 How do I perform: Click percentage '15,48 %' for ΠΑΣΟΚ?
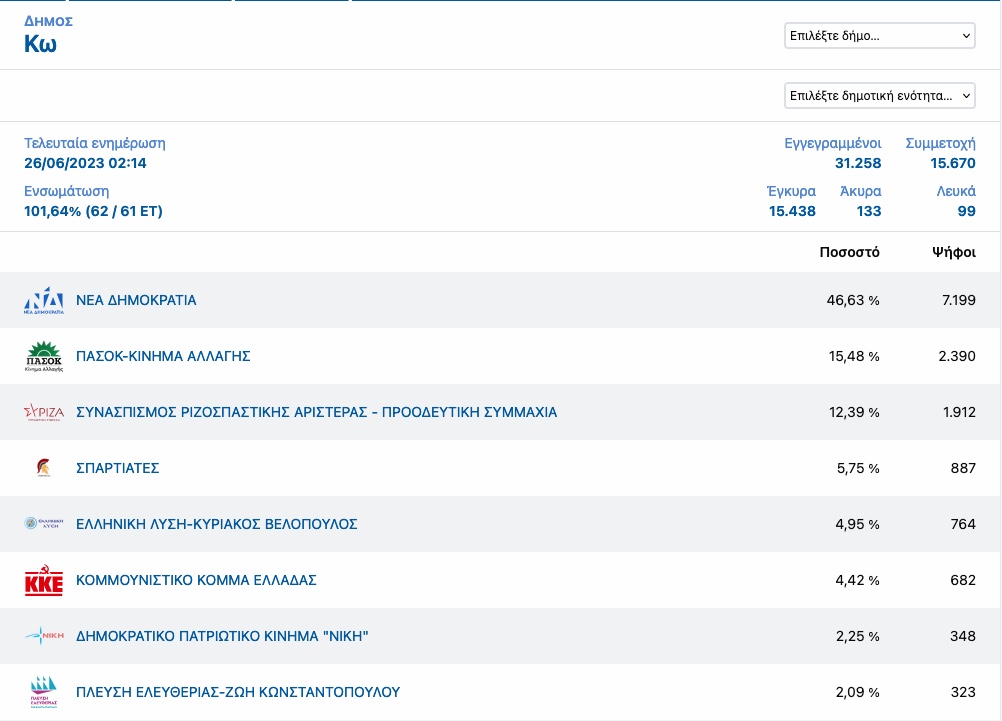[x=854, y=356]
